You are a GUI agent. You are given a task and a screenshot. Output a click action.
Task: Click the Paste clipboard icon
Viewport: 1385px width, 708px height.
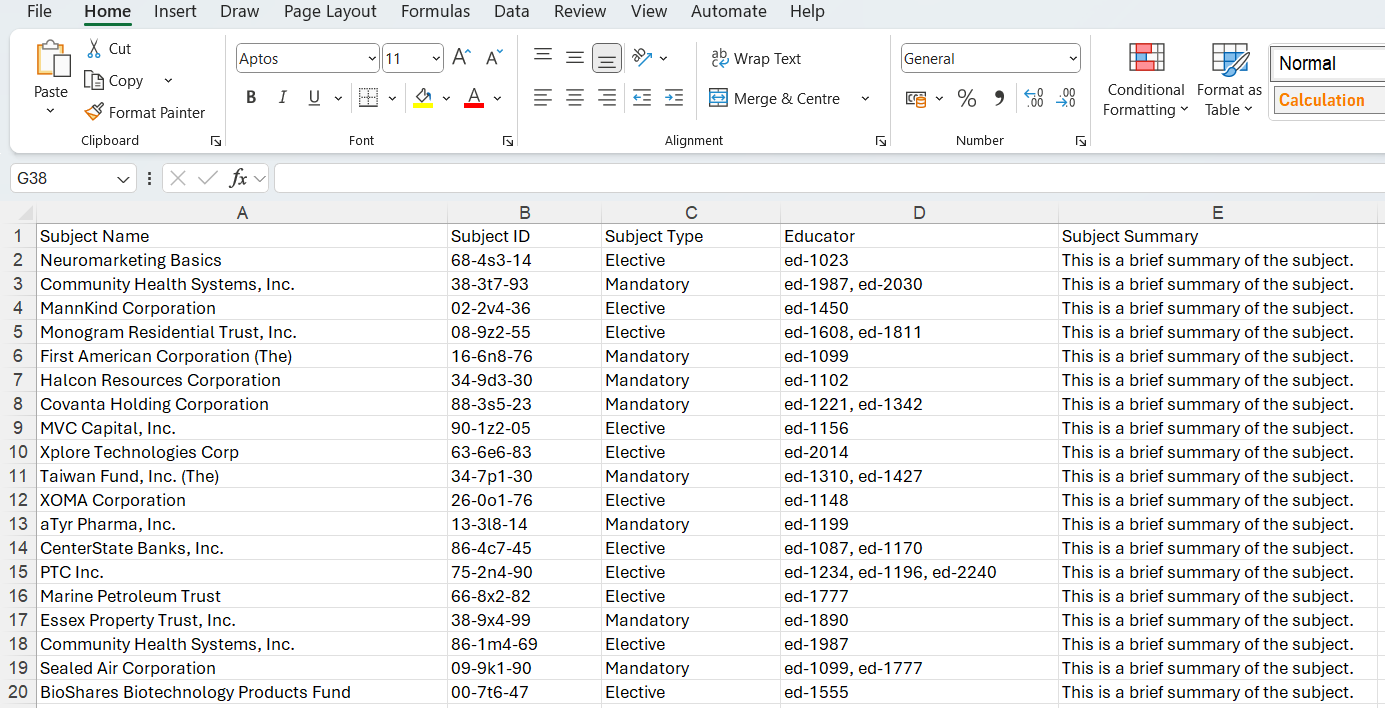(52, 59)
